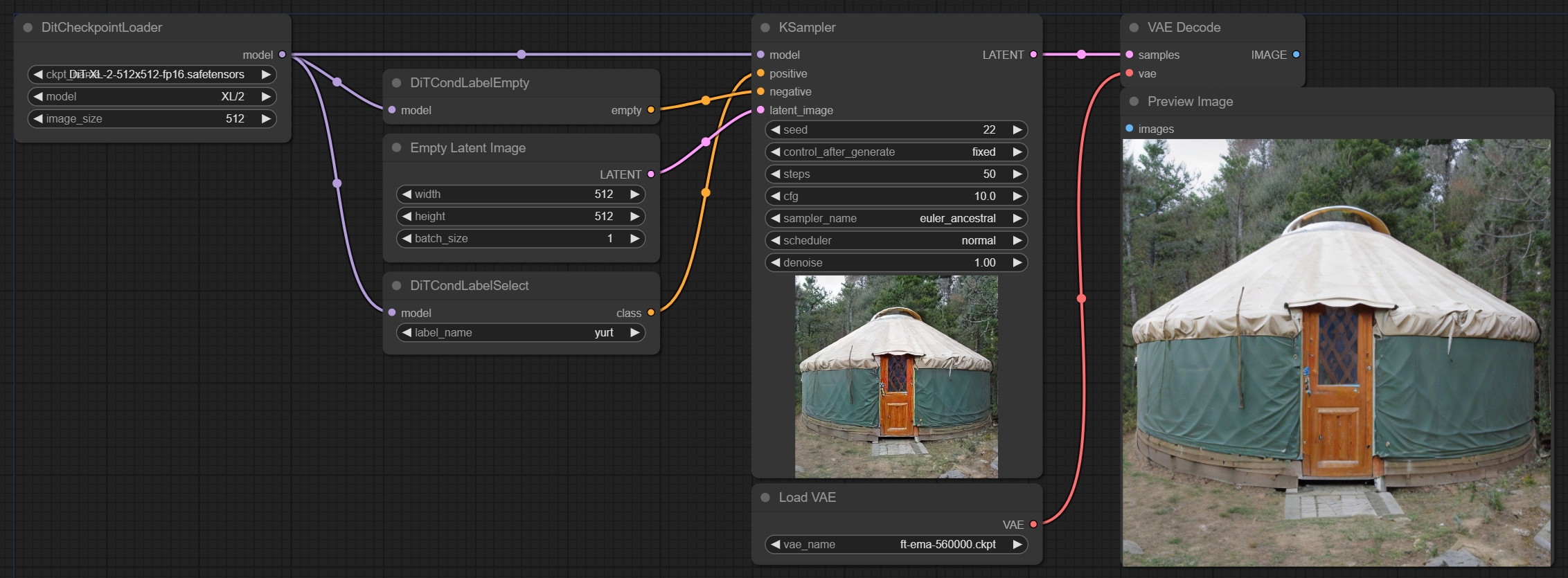Collapse the DitCheckpointLoader node via its title dot
Screen dimensions: 1568x578
pyautogui.click(x=28, y=28)
